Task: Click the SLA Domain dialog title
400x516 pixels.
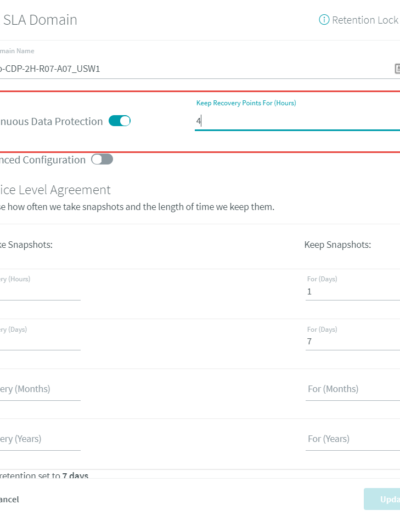Action: pos(40,20)
